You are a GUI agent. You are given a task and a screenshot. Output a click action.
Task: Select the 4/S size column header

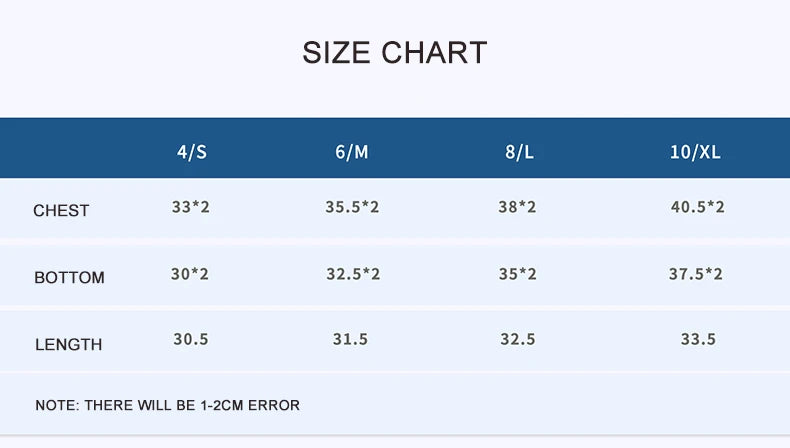pos(191,153)
